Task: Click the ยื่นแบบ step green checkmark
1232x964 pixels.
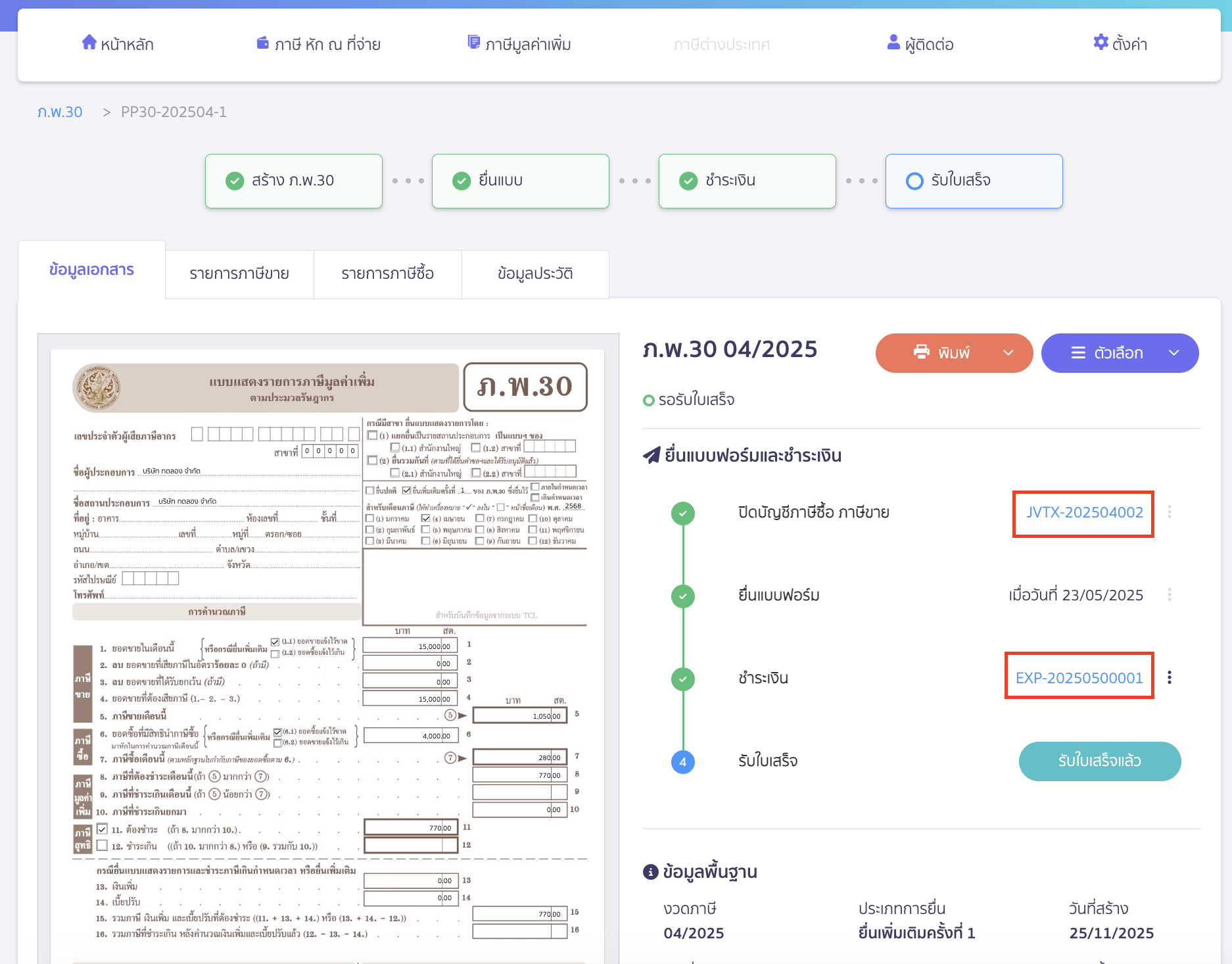Action: click(462, 181)
